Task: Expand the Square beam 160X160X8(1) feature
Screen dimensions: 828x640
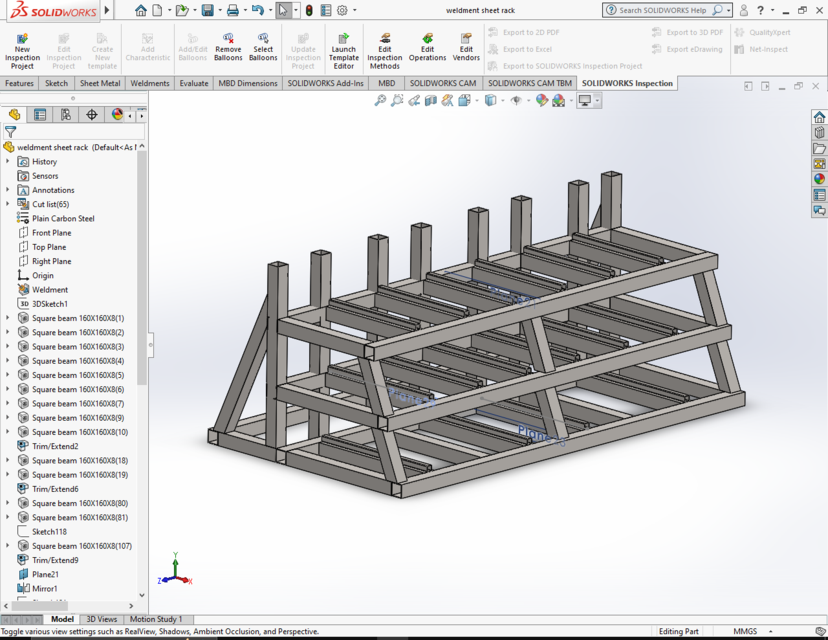Action: pyautogui.click(x=7, y=318)
